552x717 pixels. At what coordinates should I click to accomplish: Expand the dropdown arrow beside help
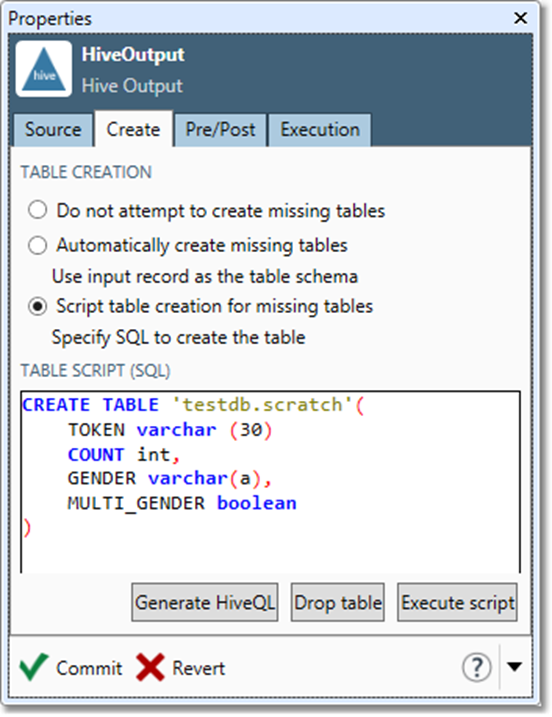[514, 667]
